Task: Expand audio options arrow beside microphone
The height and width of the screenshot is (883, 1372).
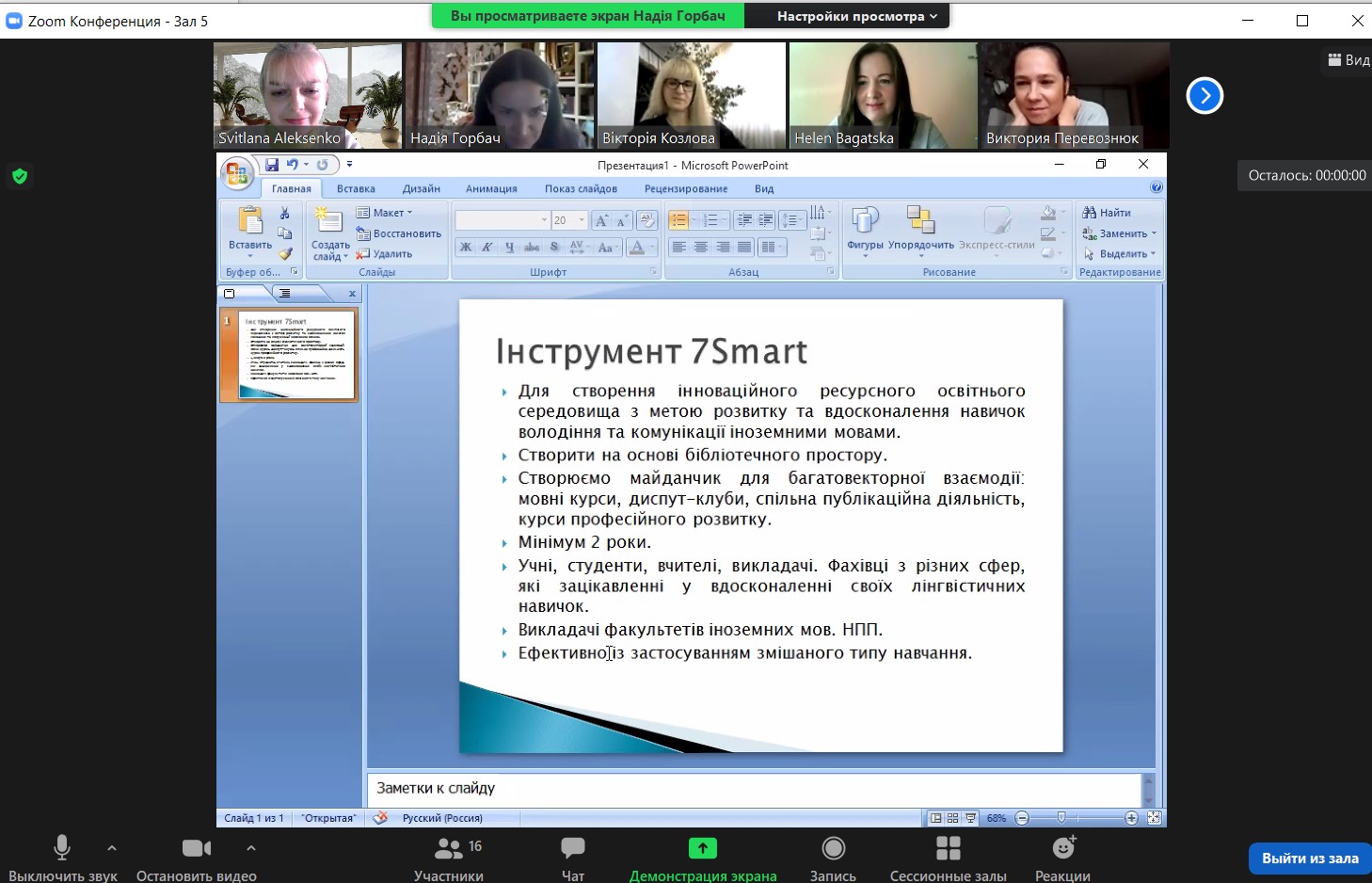Action: [x=112, y=848]
